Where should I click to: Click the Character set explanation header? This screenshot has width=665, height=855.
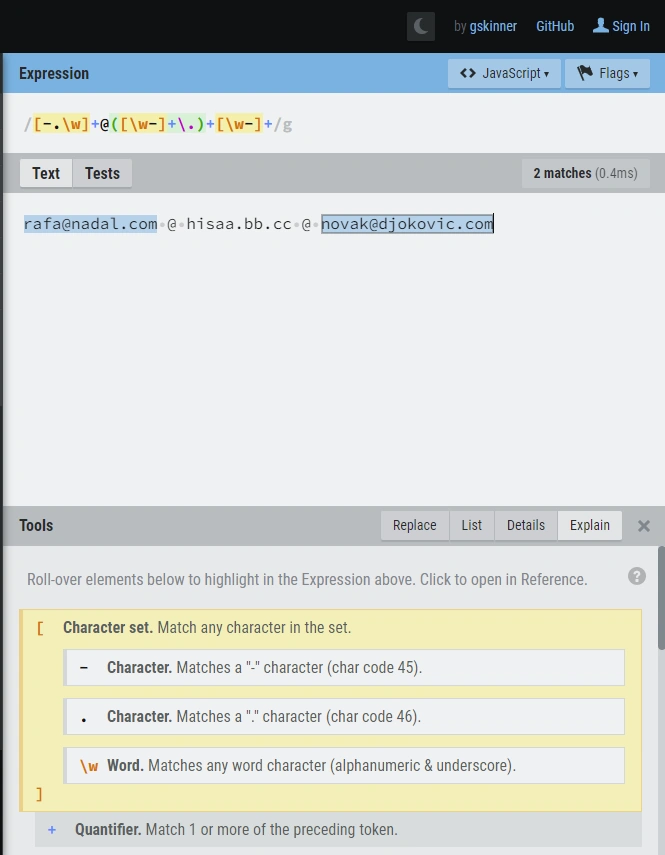pyautogui.click(x=207, y=628)
